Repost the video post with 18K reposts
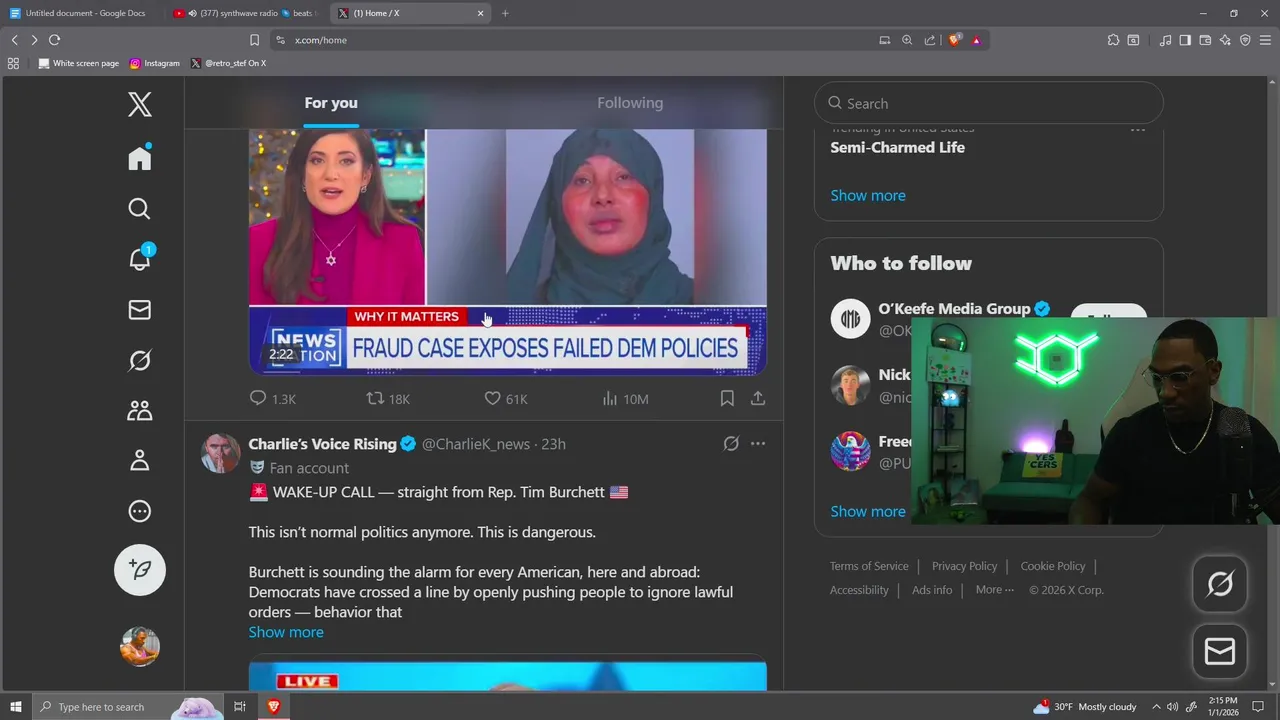Viewport: 1280px width, 720px height. (388, 398)
